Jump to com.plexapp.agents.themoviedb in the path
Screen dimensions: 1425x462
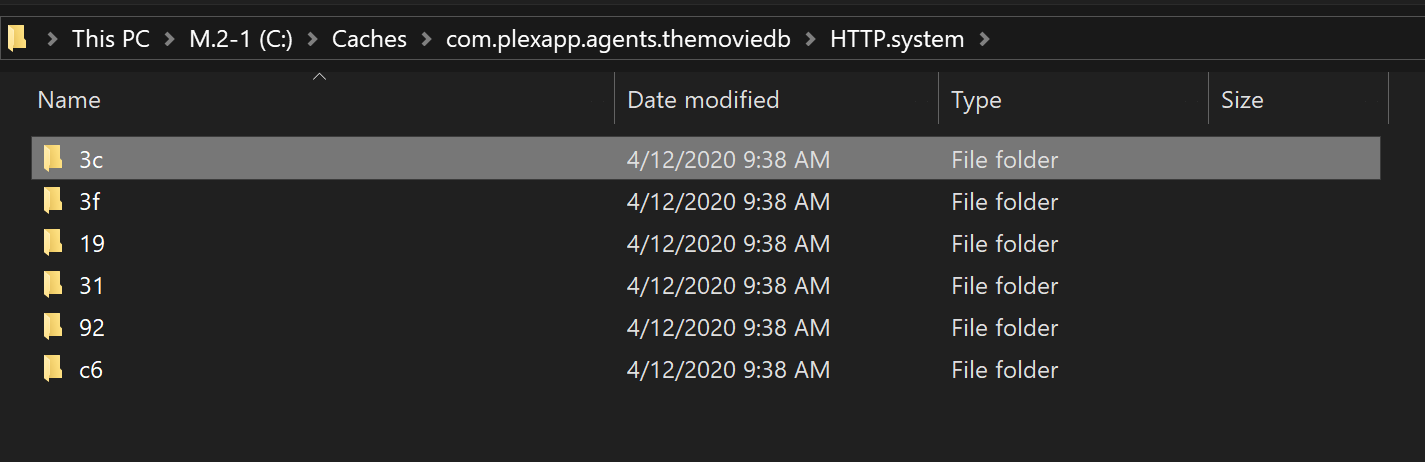tap(625, 39)
